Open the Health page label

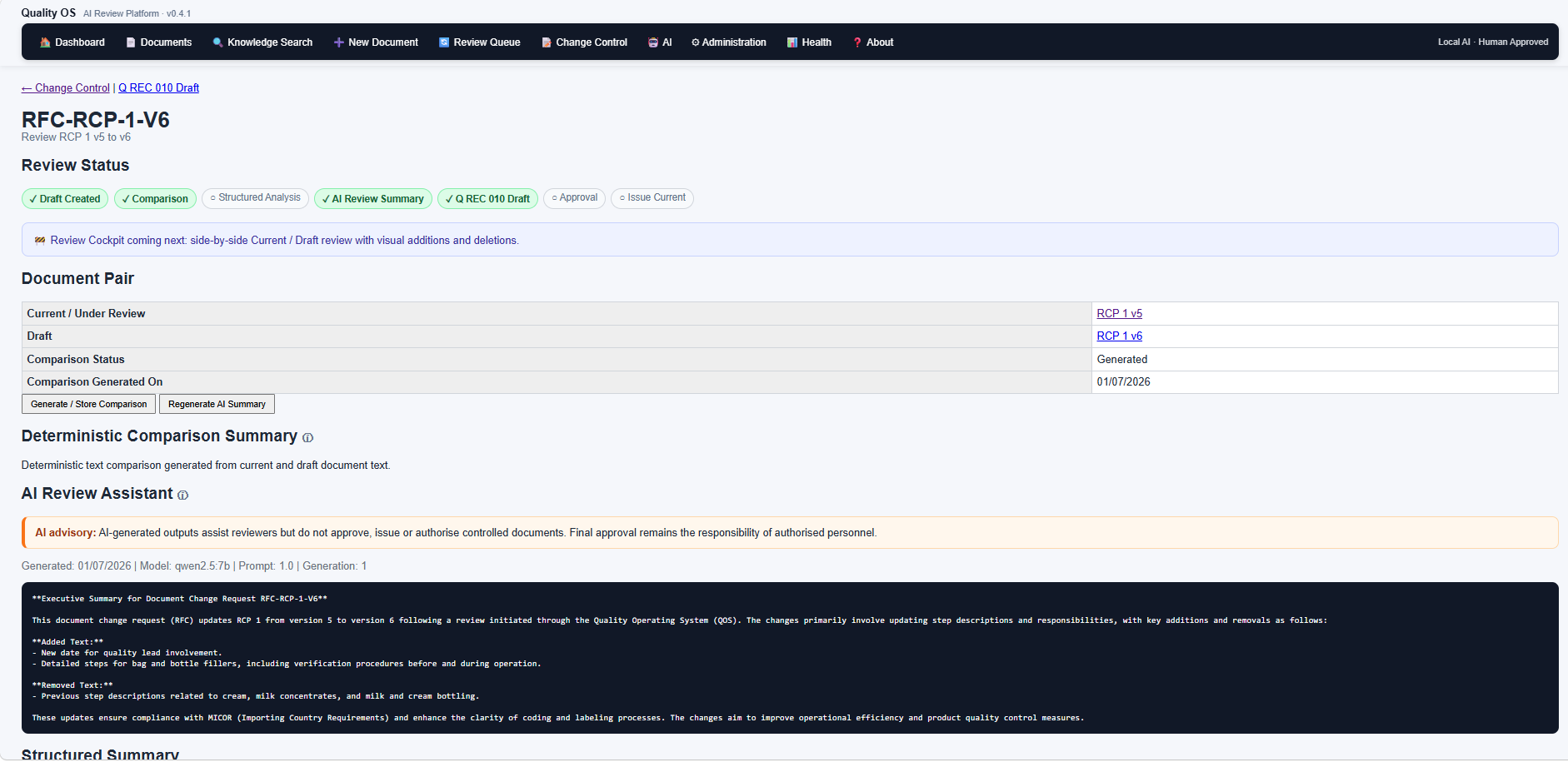point(816,42)
